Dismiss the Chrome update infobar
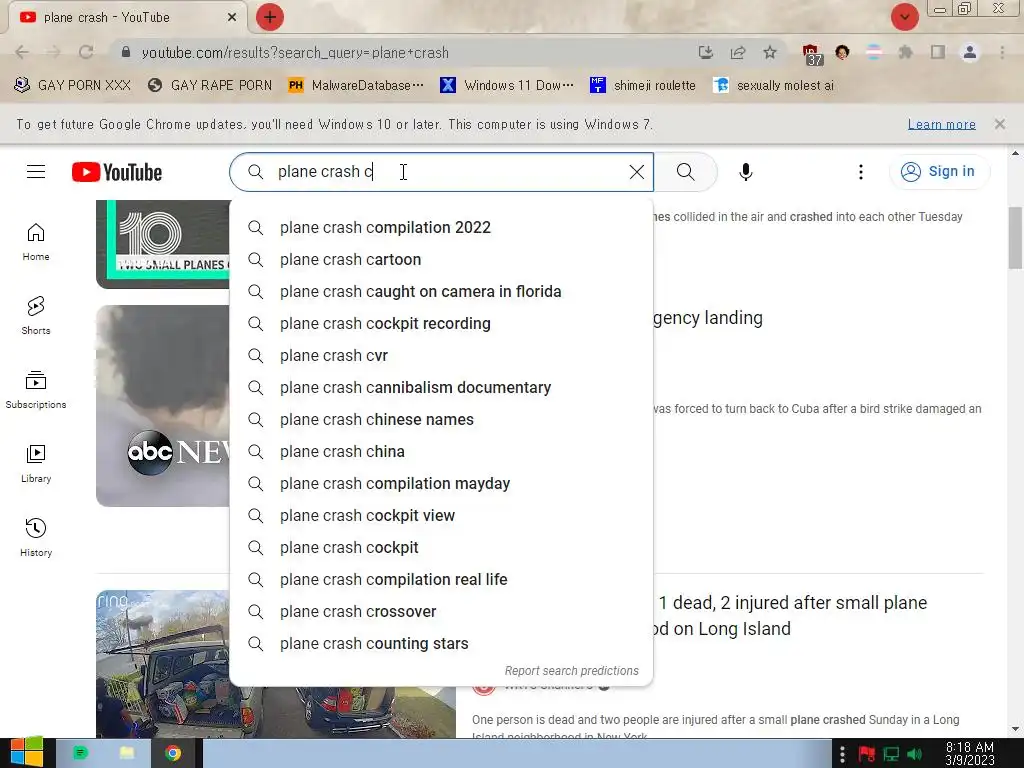 [999, 123]
